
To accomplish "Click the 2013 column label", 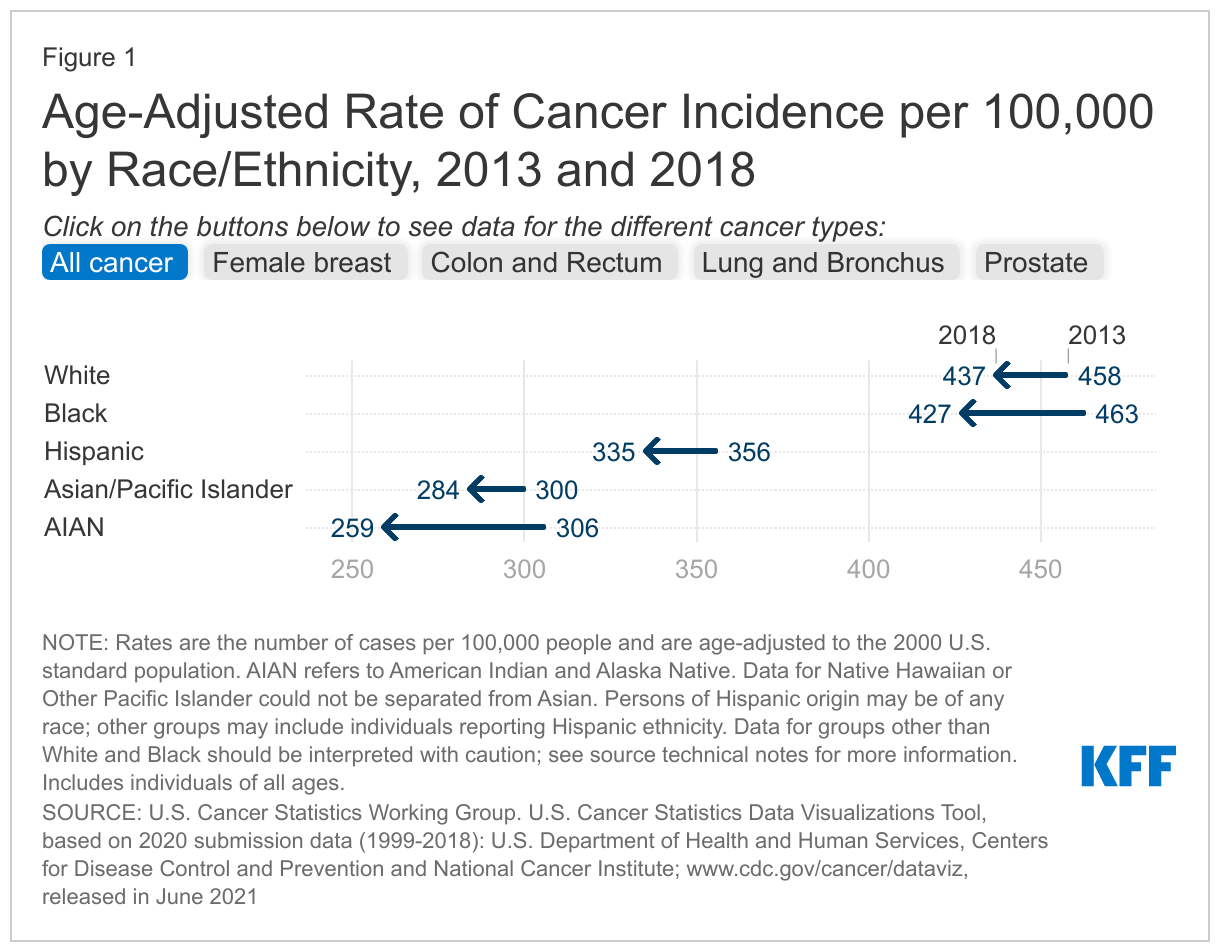I will point(1096,336).
